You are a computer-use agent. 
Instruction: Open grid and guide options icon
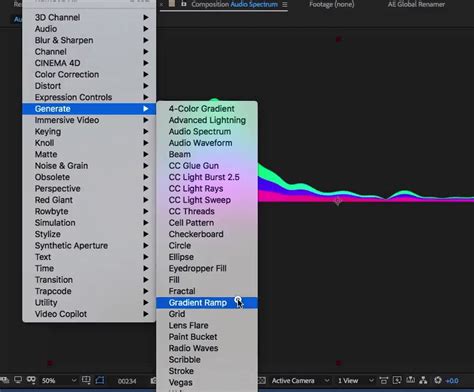(x=86, y=380)
